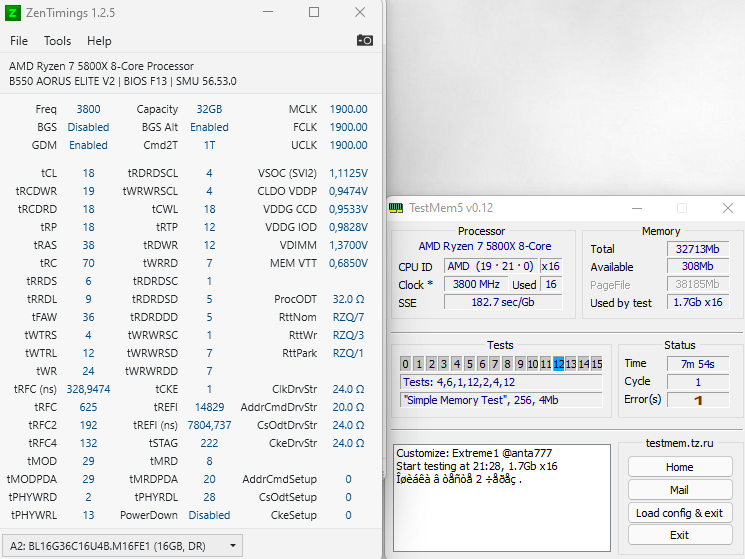Click the TestMem5 title bar memory icon
Viewport: 745px width, 559px height.
point(396,208)
